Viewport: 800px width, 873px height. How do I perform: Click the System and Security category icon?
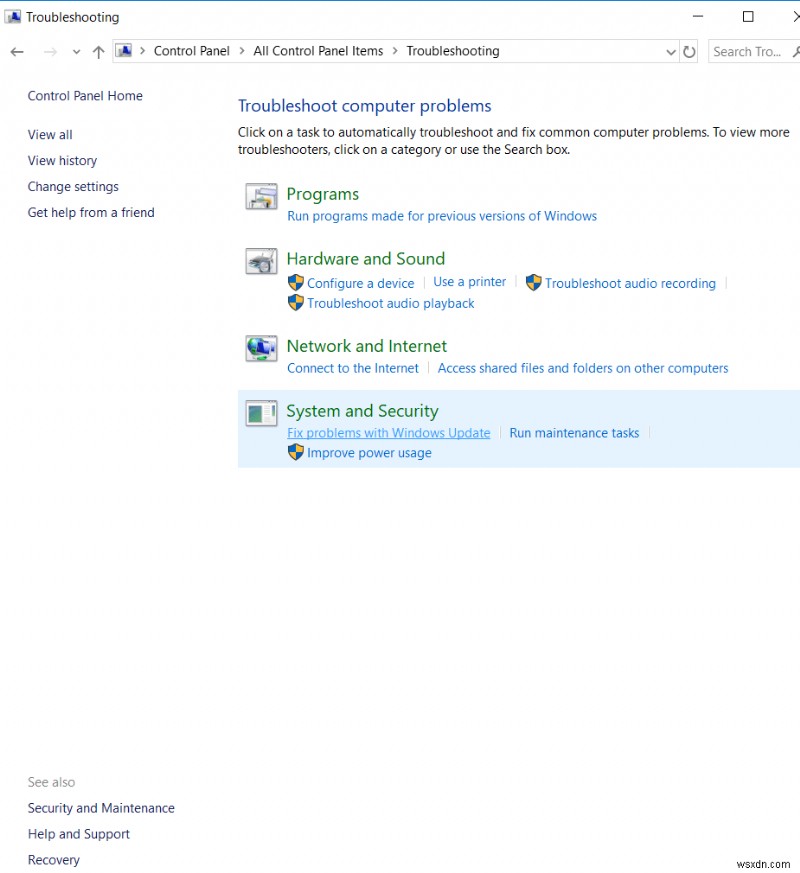[261, 414]
